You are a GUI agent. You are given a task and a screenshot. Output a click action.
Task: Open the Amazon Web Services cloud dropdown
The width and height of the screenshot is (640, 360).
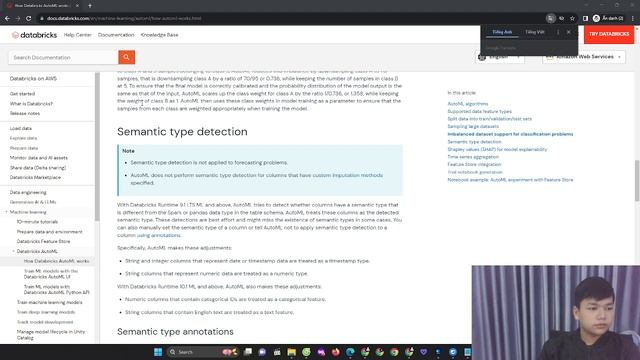(x=584, y=57)
